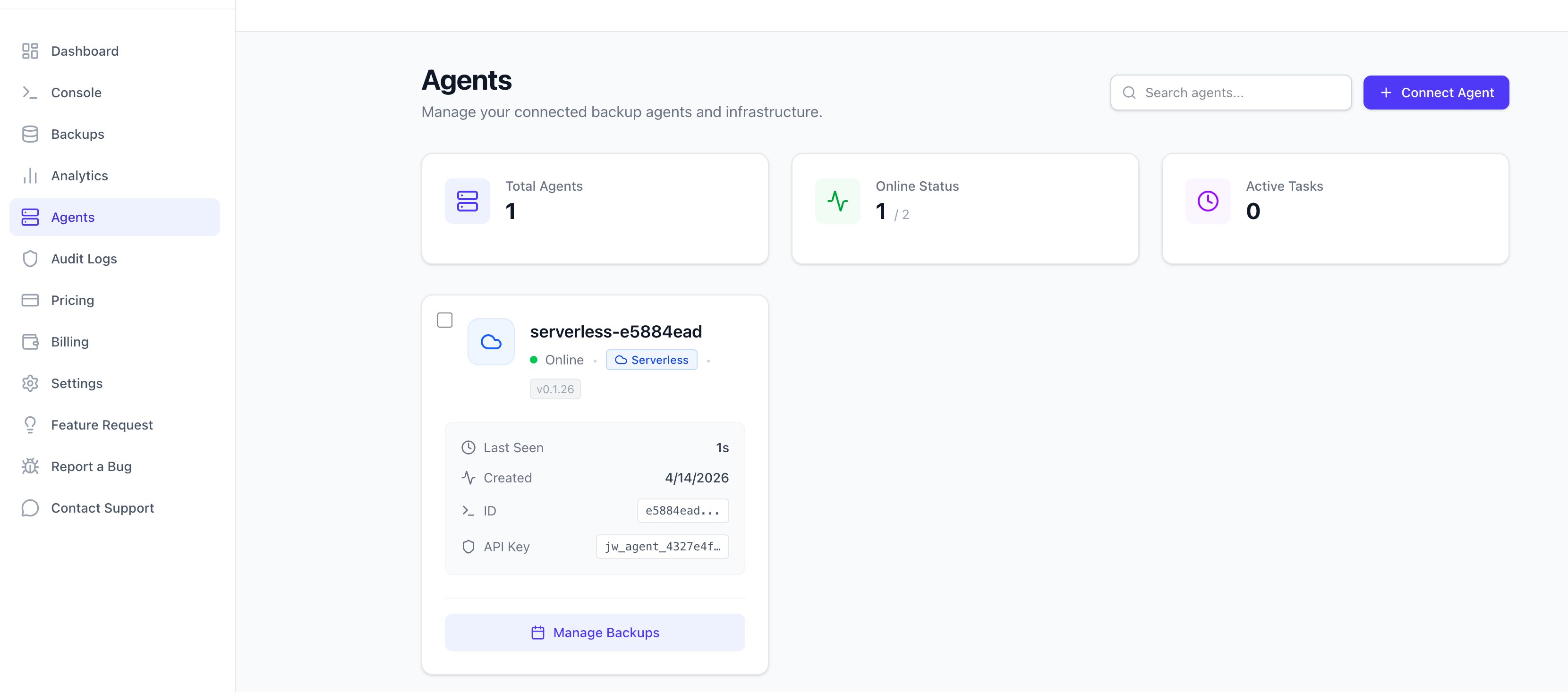
Task: Click the Backups database icon
Action: tap(30, 134)
